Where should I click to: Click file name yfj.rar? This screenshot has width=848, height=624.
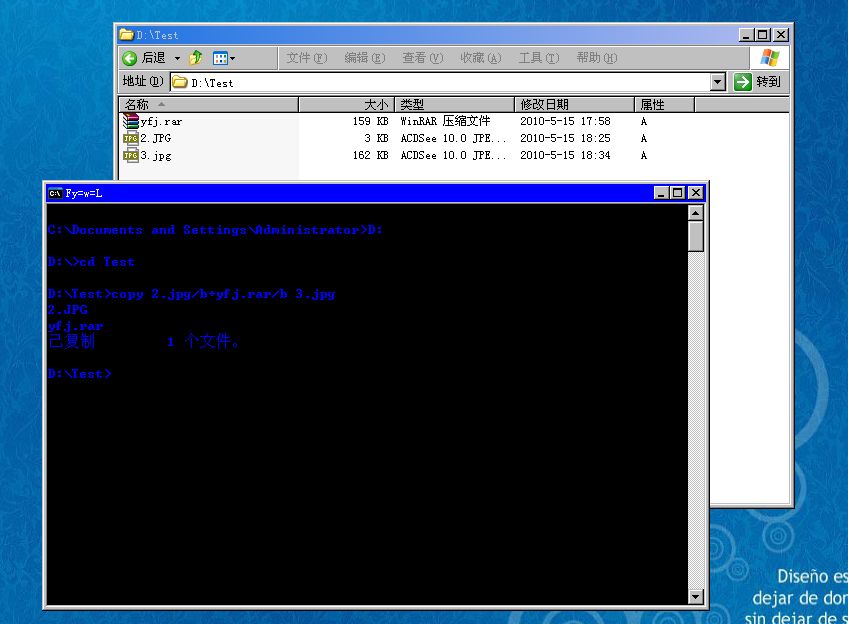[161, 122]
